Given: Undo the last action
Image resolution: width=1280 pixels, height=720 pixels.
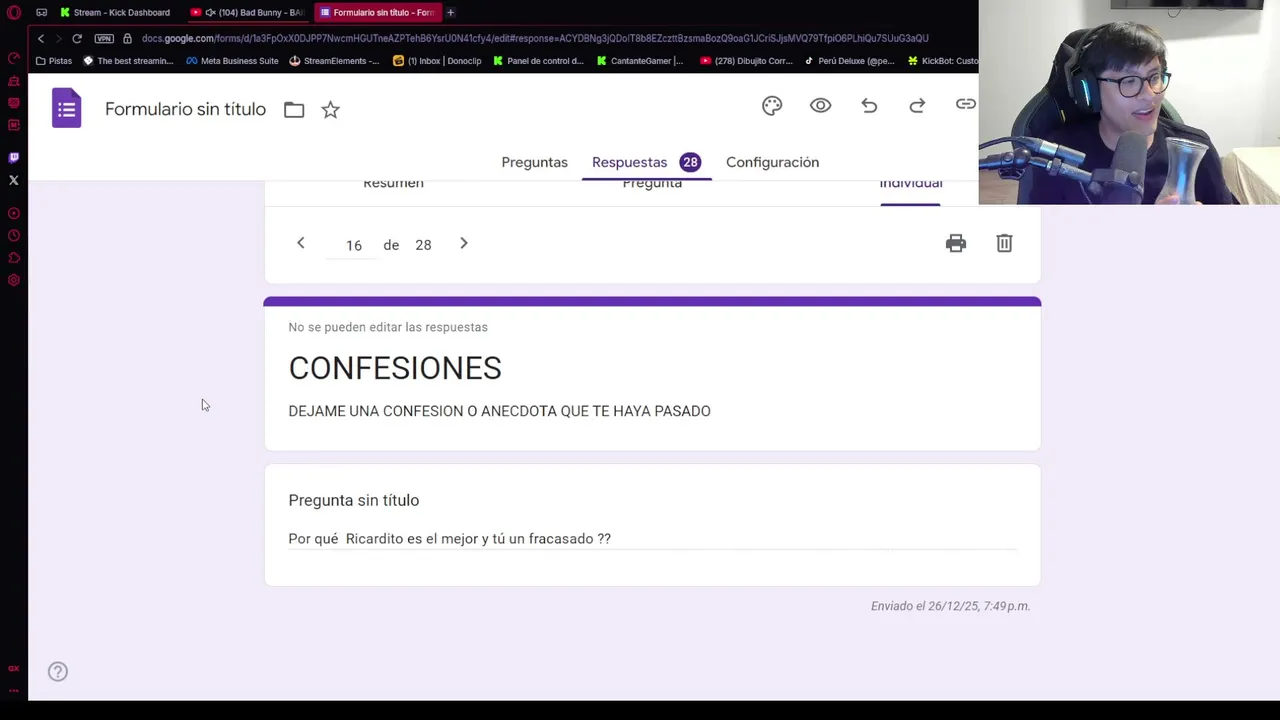Looking at the screenshot, I should 869,105.
